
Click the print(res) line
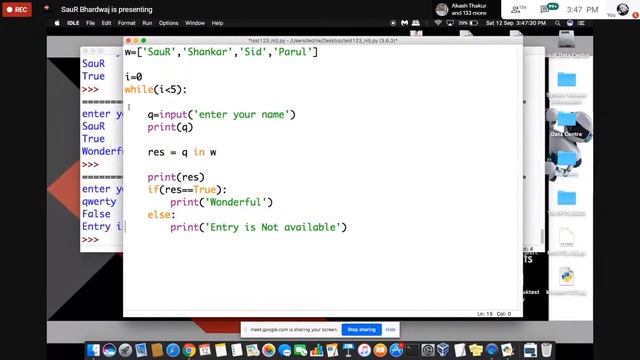pos(176,177)
